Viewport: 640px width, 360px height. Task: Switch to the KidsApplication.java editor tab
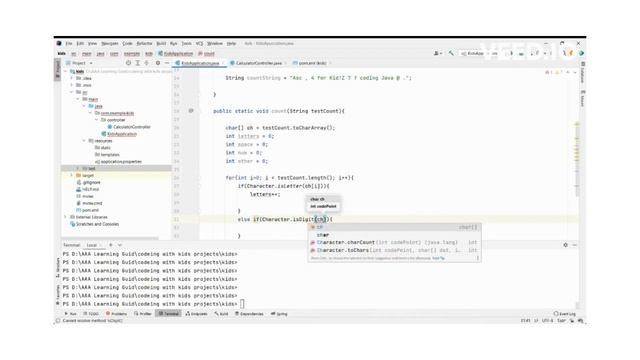click(x=200, y=63)
